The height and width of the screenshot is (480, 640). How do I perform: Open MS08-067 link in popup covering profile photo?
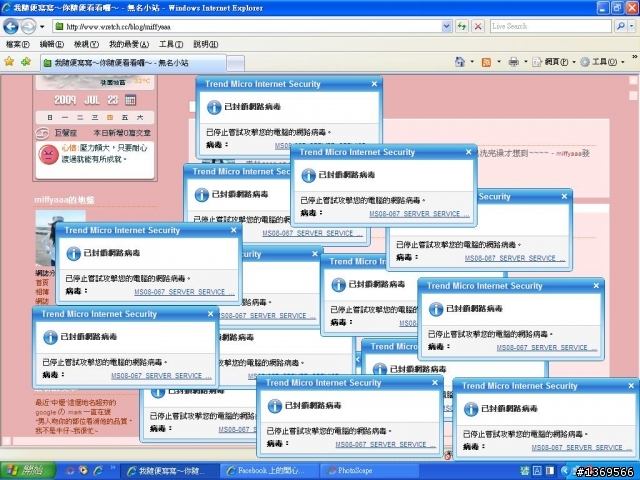pos(184,292)
